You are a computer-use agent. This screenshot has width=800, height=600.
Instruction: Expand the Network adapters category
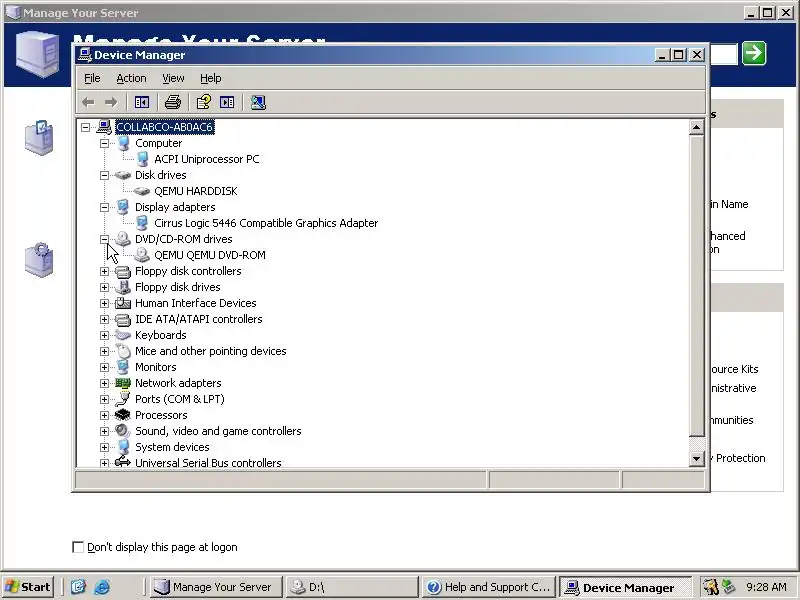104,383
